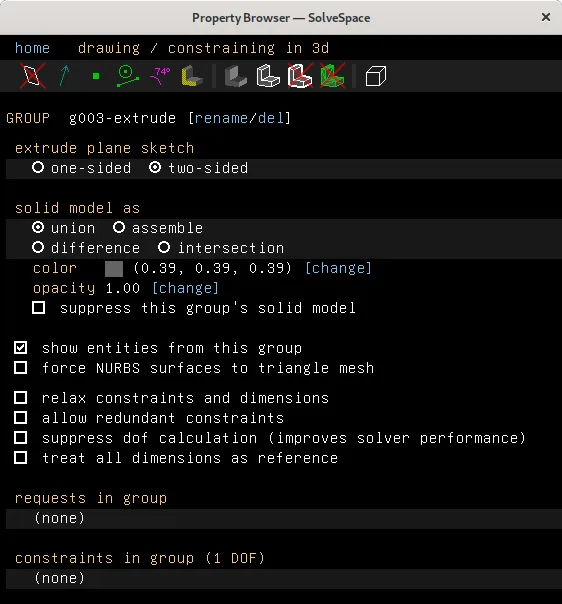
Task: Click 'extrude plane sketch' heading
Action: [x=104, y=148]
